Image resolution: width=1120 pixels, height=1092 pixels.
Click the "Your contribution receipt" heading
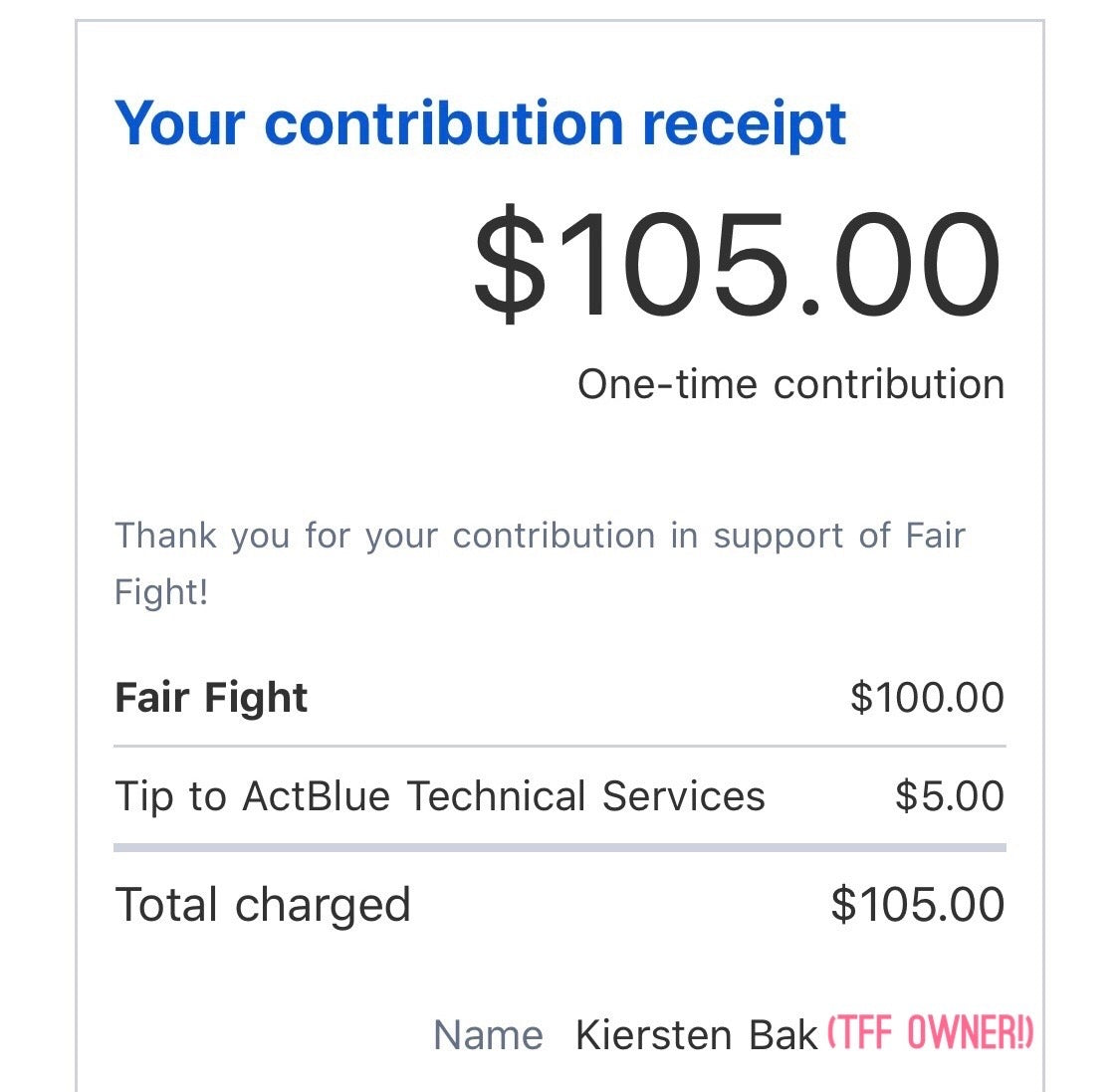point(480,123)
